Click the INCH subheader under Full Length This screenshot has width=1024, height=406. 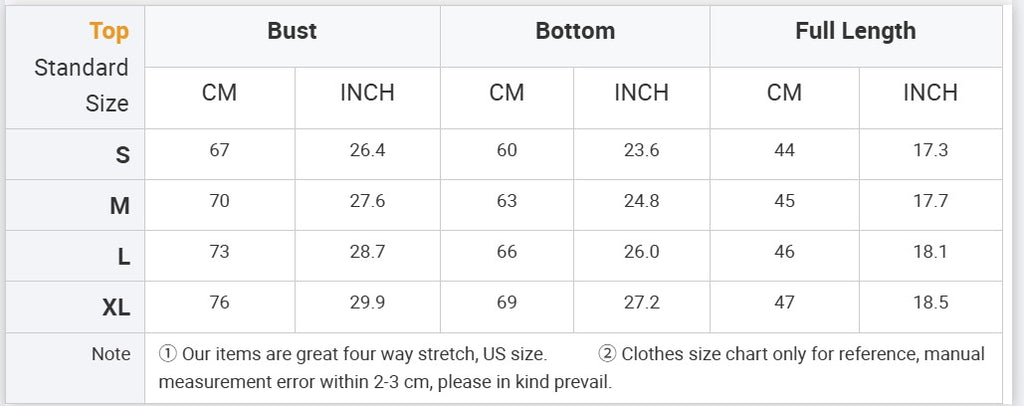[x=930, y=93]
